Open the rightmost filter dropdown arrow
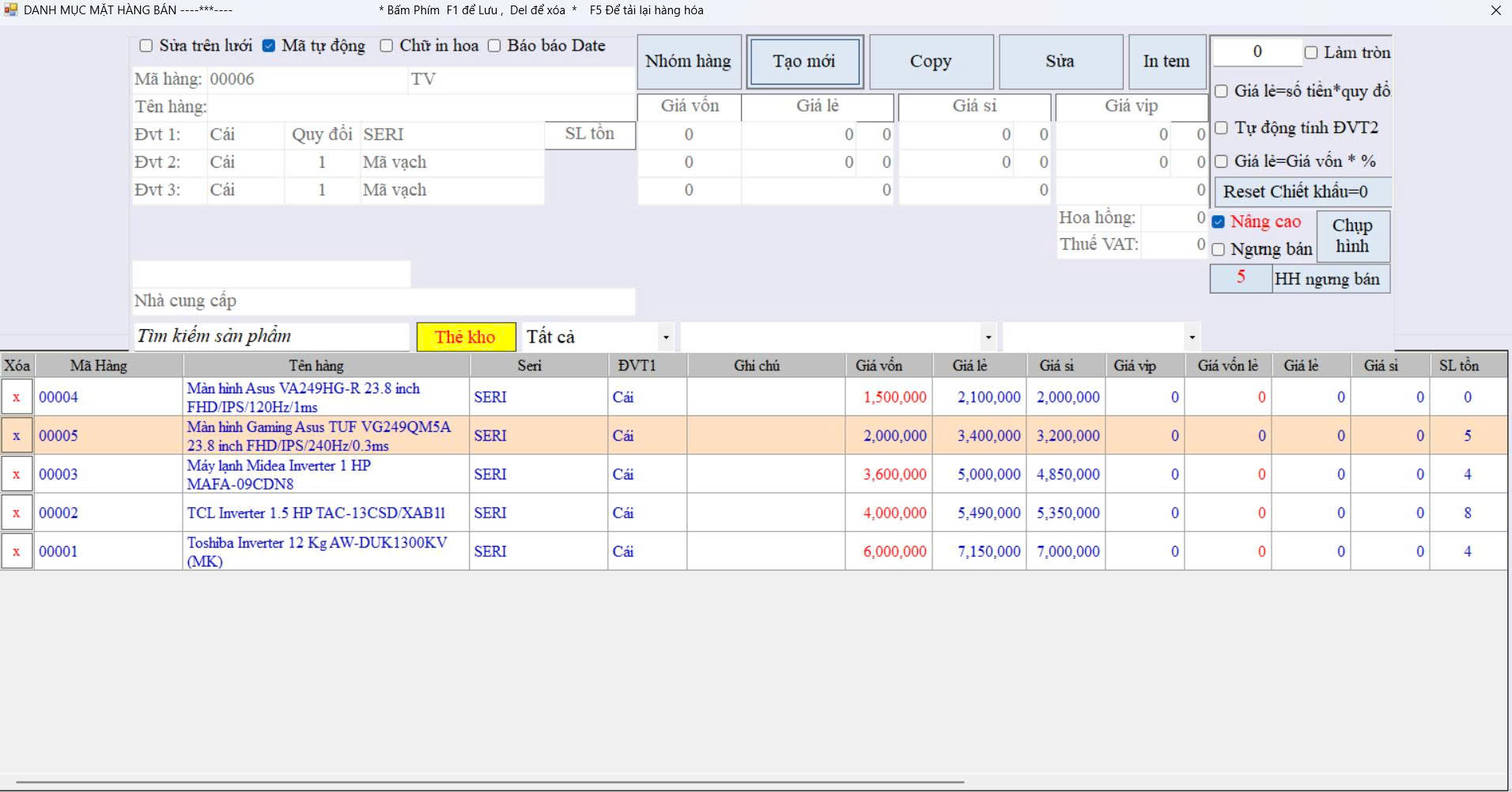Screen dimensions: 1512x792 (1192, 338)
